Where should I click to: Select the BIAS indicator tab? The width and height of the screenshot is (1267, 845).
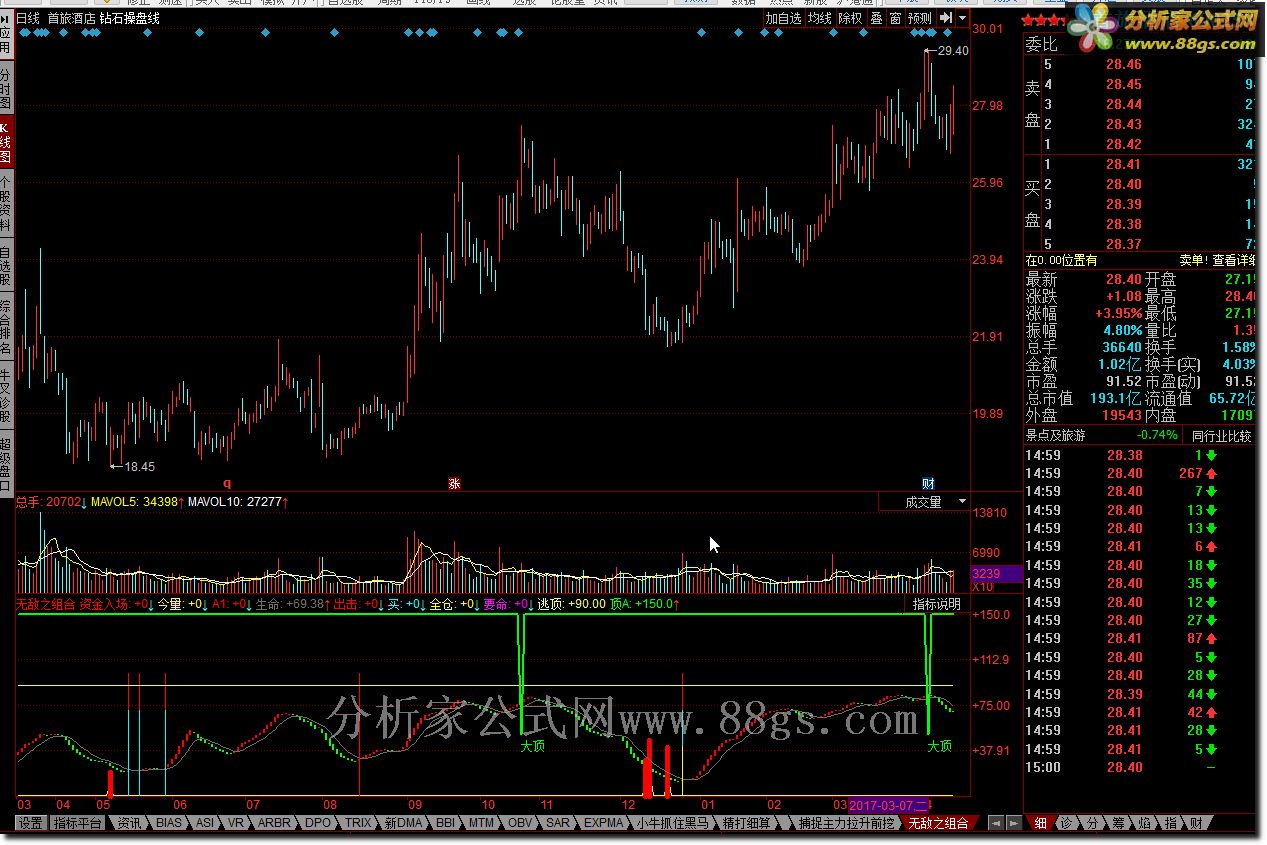(169, 823)
